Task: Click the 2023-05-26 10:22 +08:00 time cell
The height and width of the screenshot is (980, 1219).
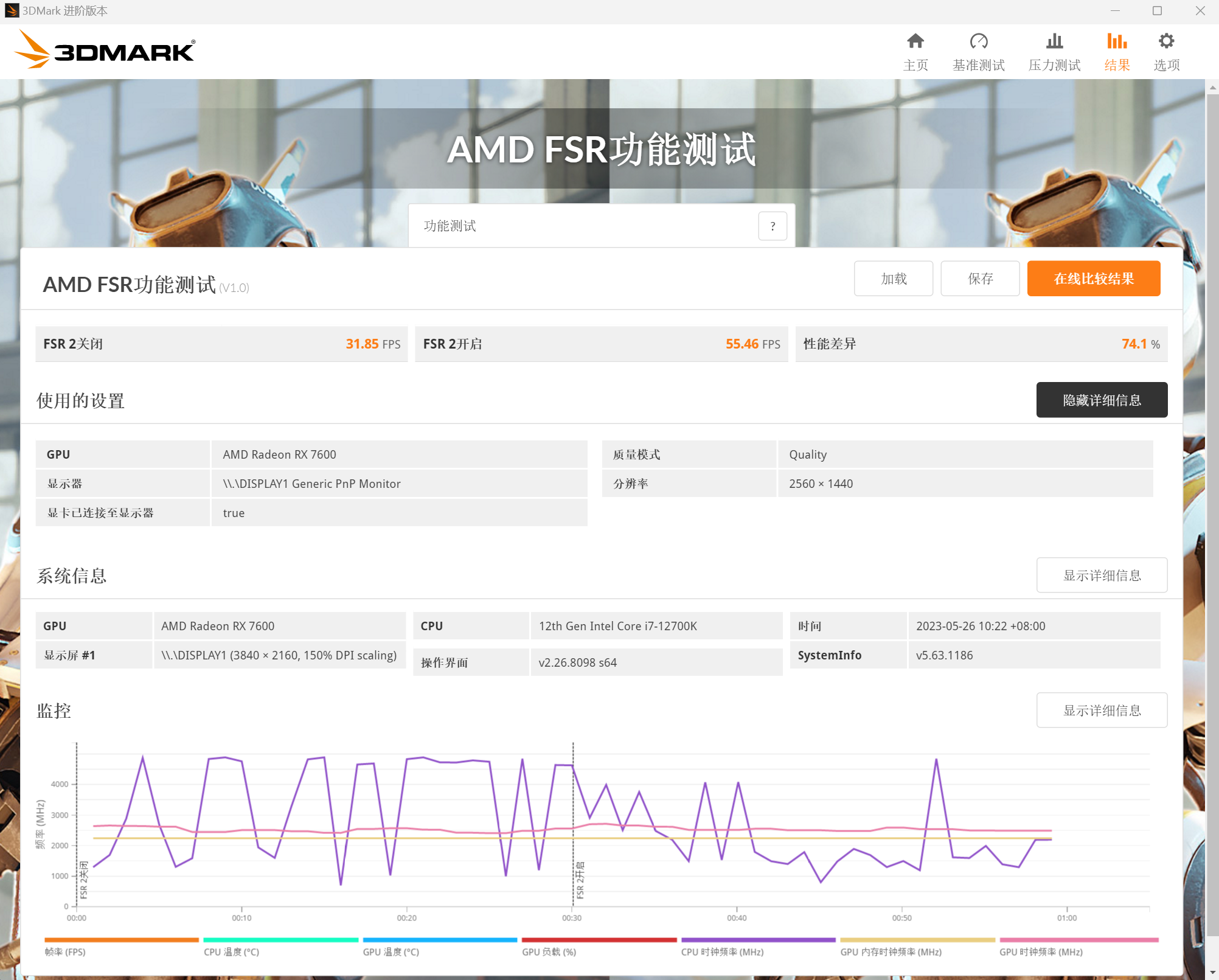Action: pos(1034,626)
